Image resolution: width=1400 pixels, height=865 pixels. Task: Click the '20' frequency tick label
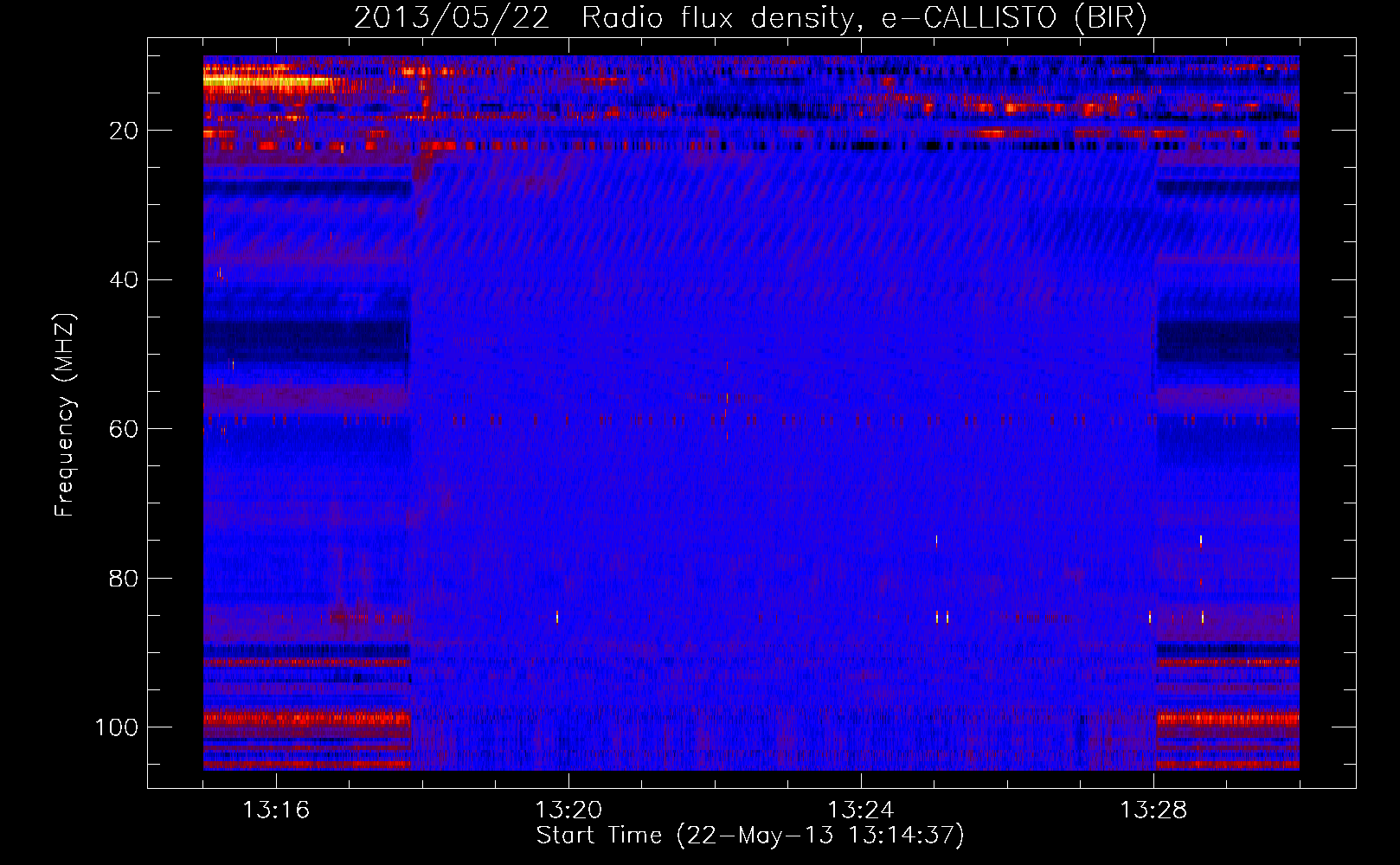(124, 131)
